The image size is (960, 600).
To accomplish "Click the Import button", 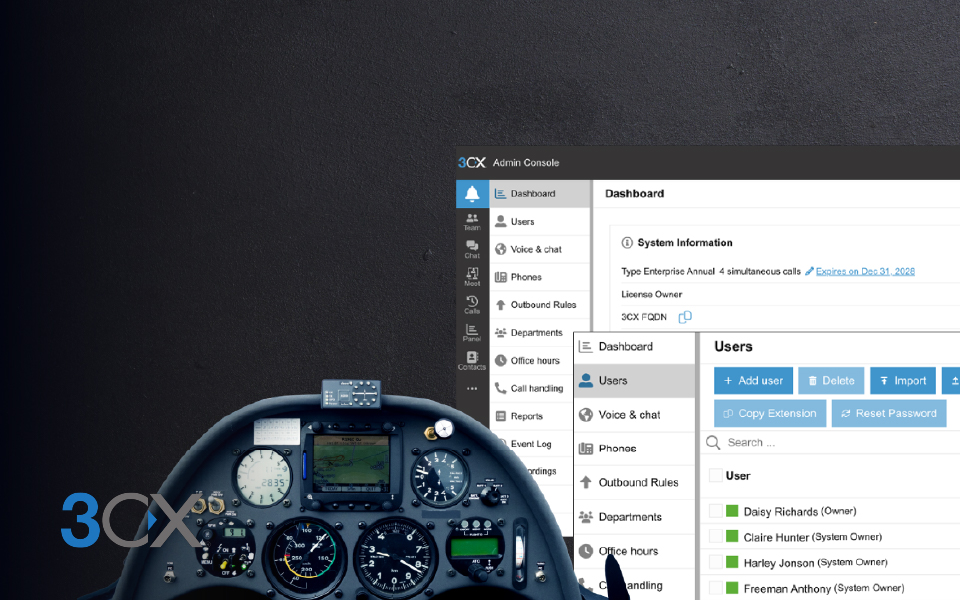I will (x=903, y=380).
